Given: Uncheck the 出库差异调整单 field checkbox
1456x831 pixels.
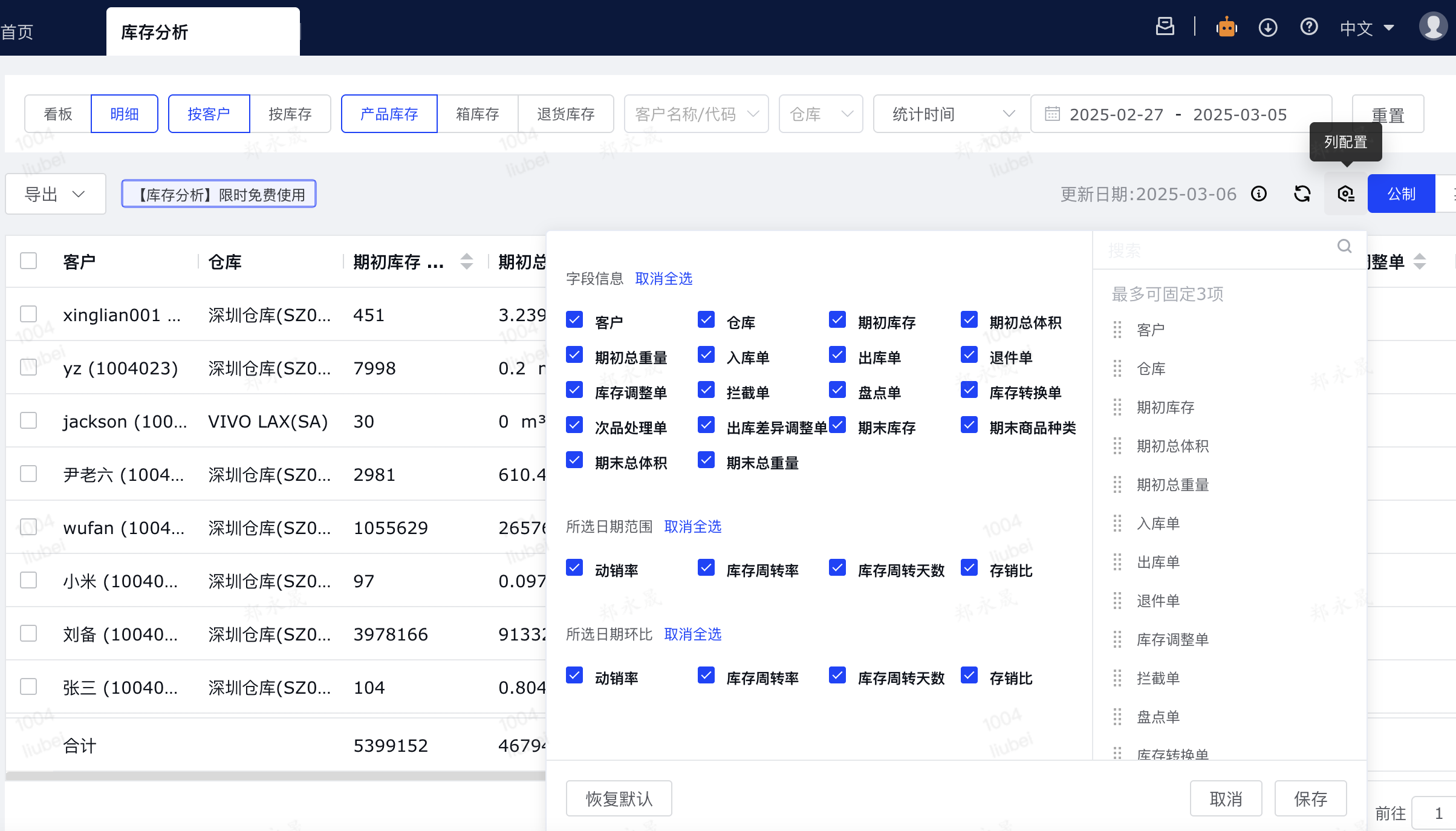Looking at the screenshot, I should click(x=706, y=425).
